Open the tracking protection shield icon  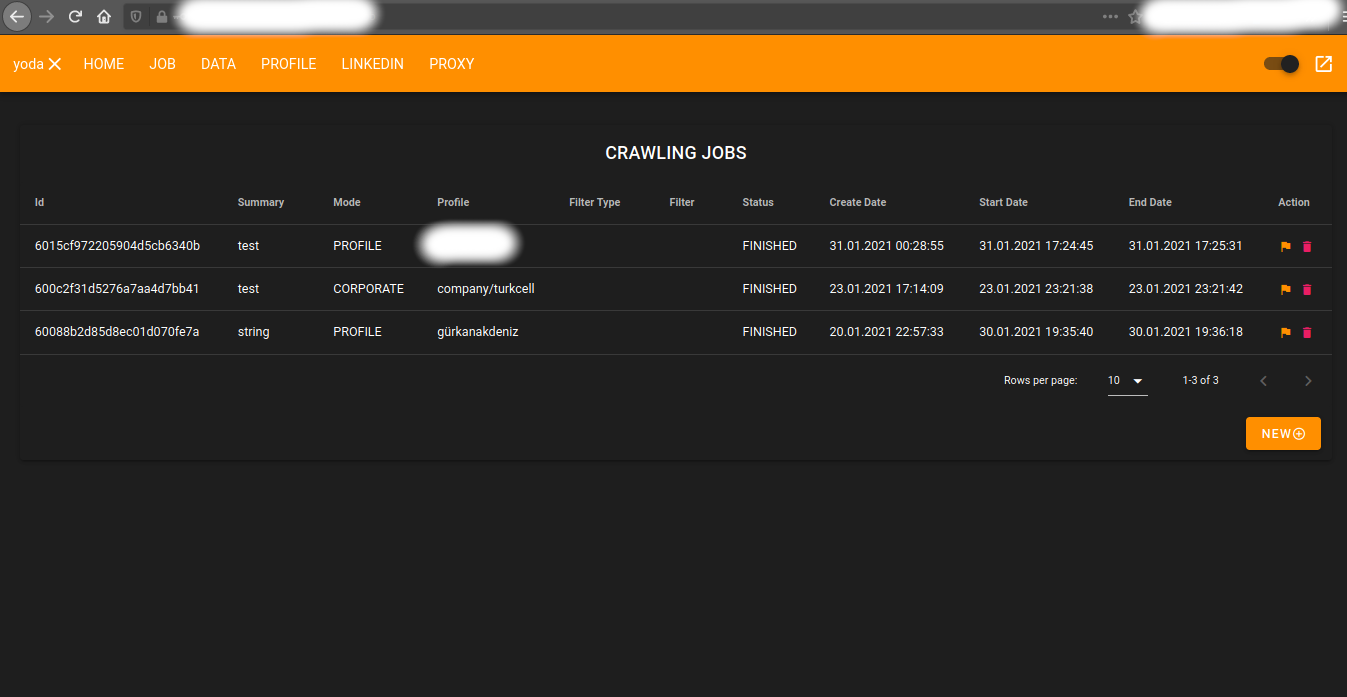[137, 16]
